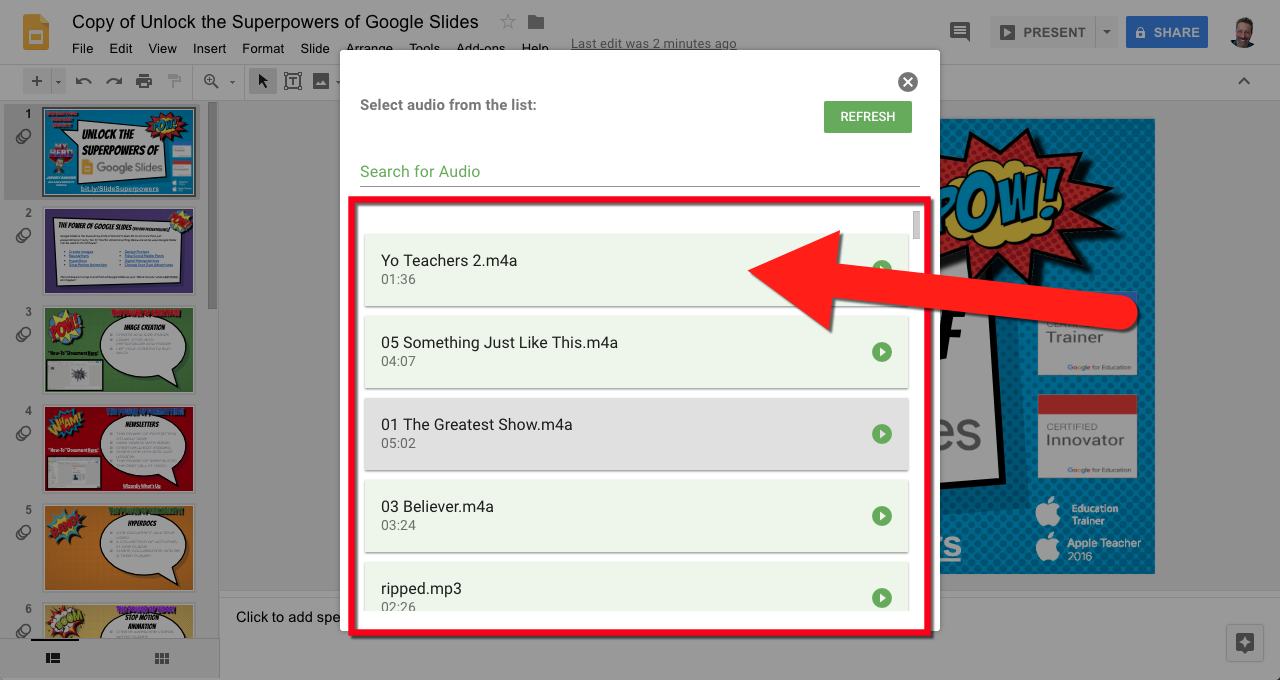Select the arrow Select tool
This screenshot has width=1280, height=680.
click(x=263, y=81)
